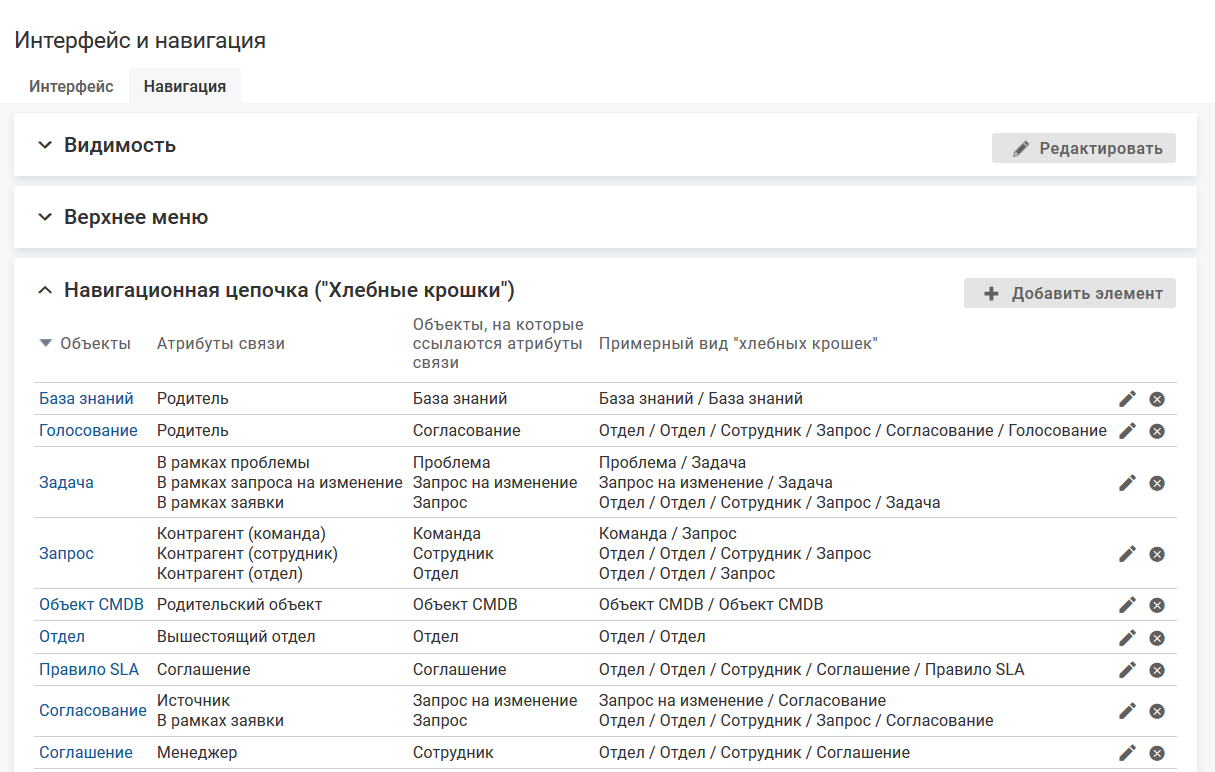Image resolution: width=1215 pixels, height=772 pixels.
Task: Open the Голосование object link
Action: (x=88, y=431)
